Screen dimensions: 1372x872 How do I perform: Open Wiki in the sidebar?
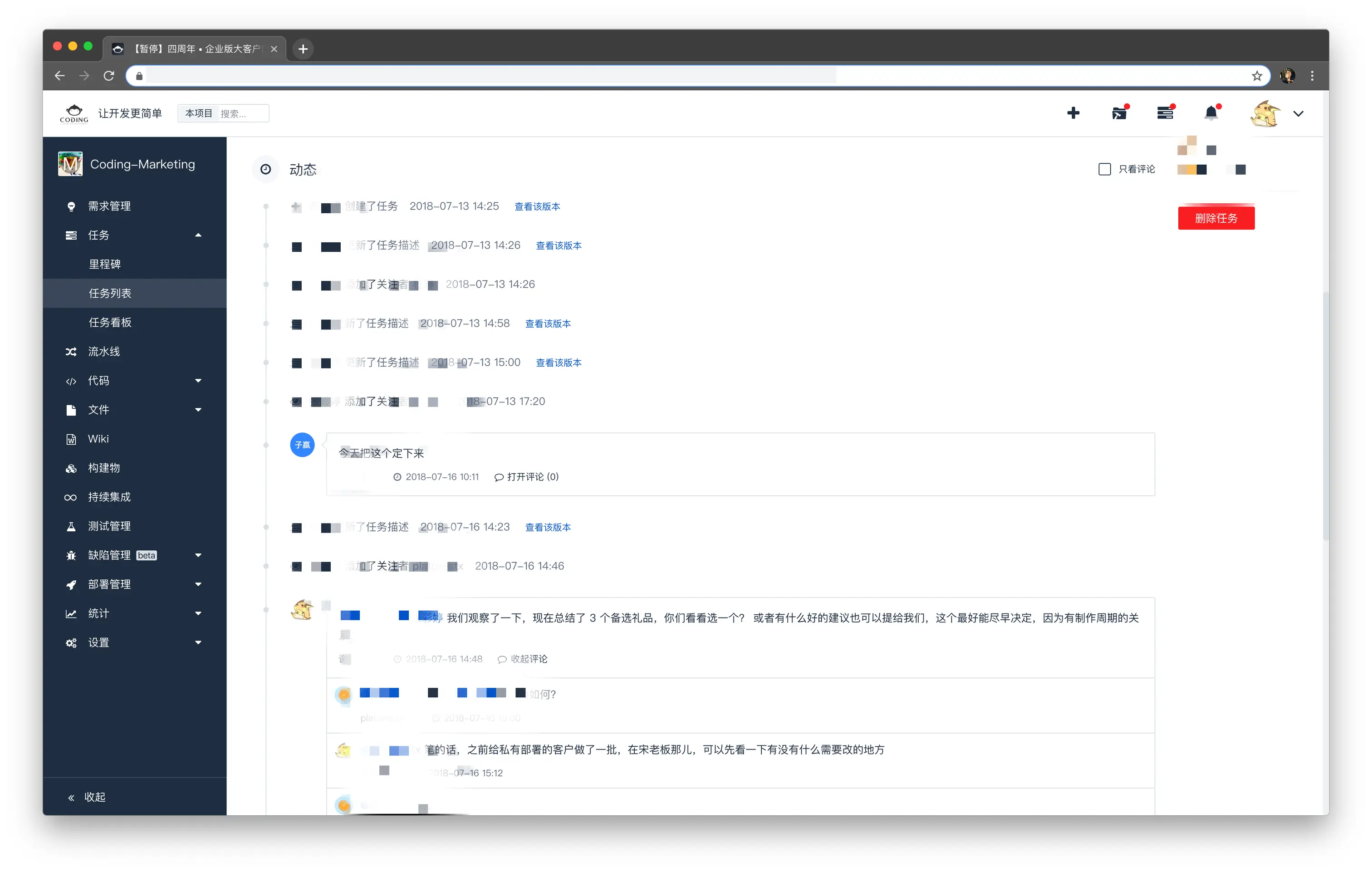(x=98, y=439)
